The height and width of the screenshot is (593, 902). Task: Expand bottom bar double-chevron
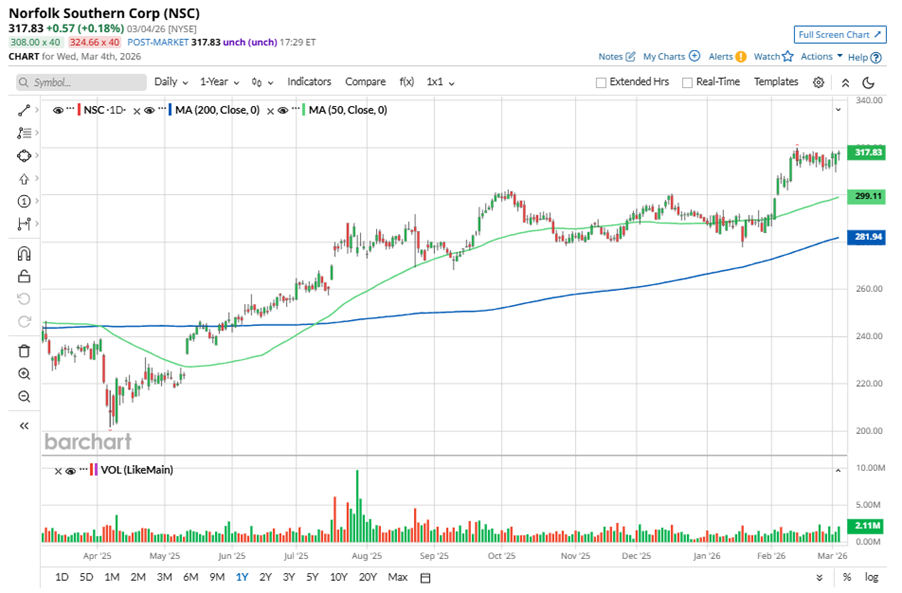(819, 577)
